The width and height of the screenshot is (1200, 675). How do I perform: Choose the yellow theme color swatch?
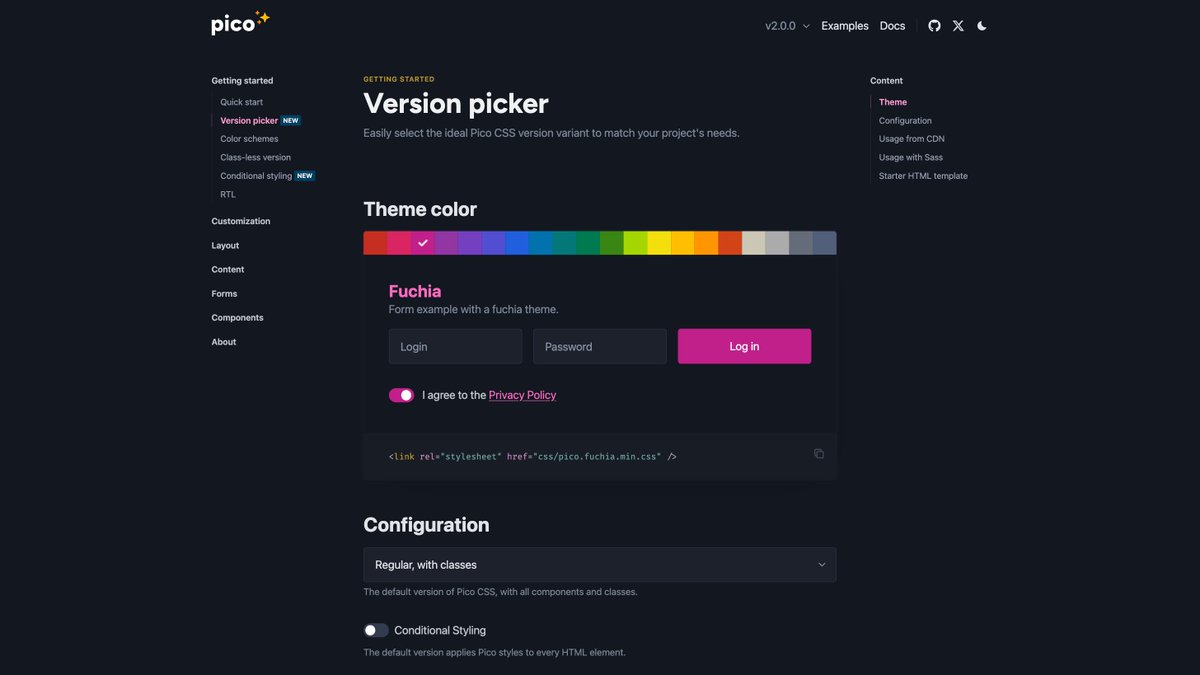[659, 243]
